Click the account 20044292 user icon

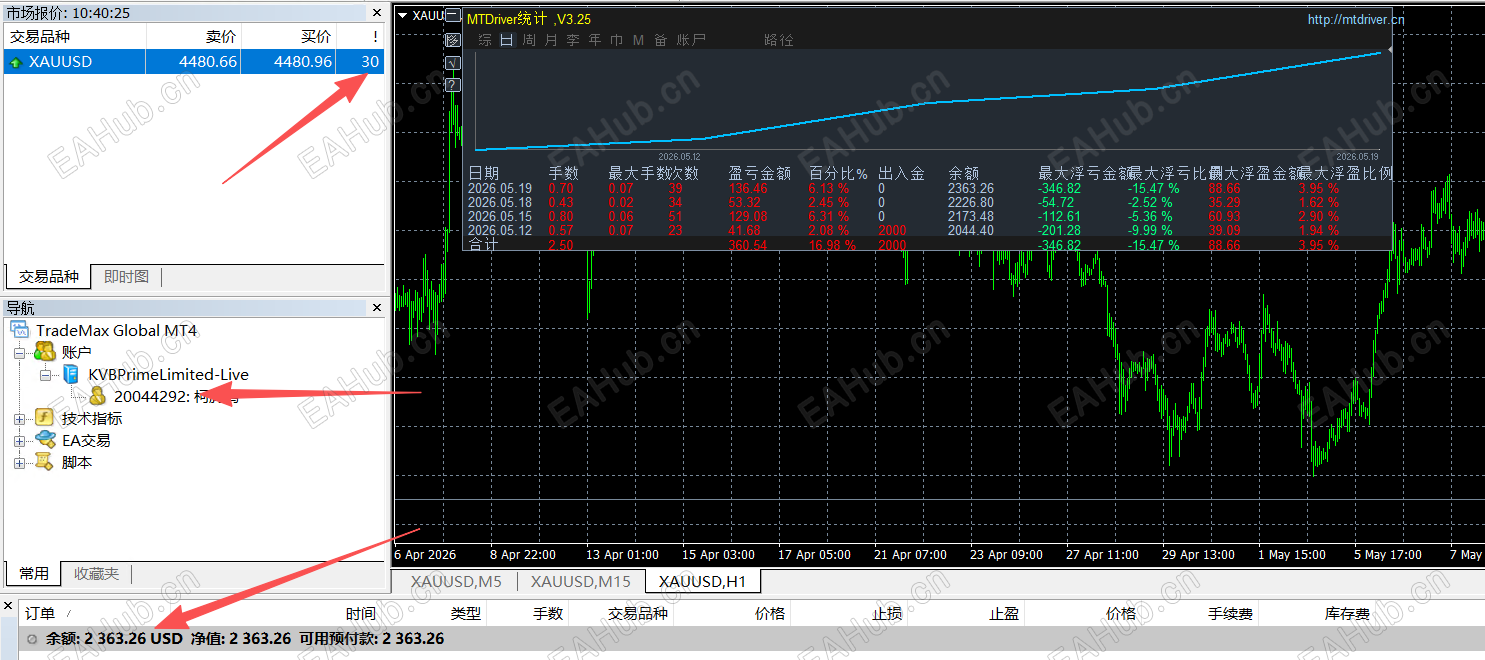coord(97,396)
